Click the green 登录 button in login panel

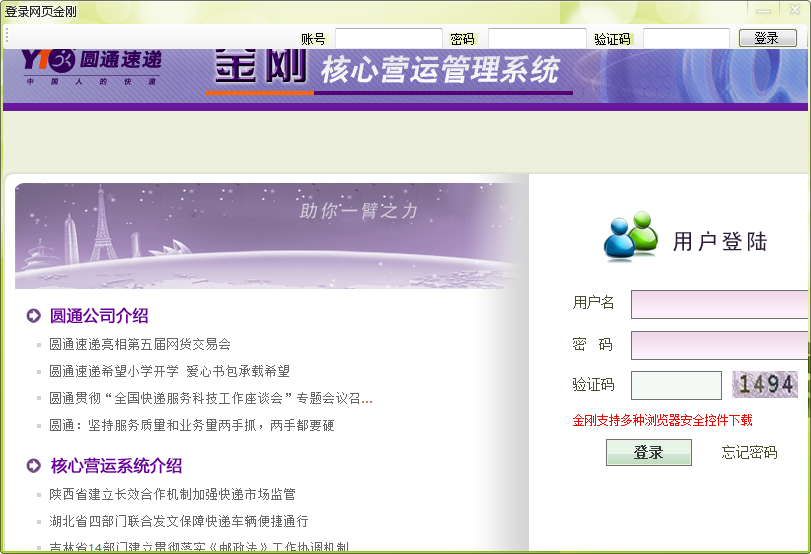[649, 453]
